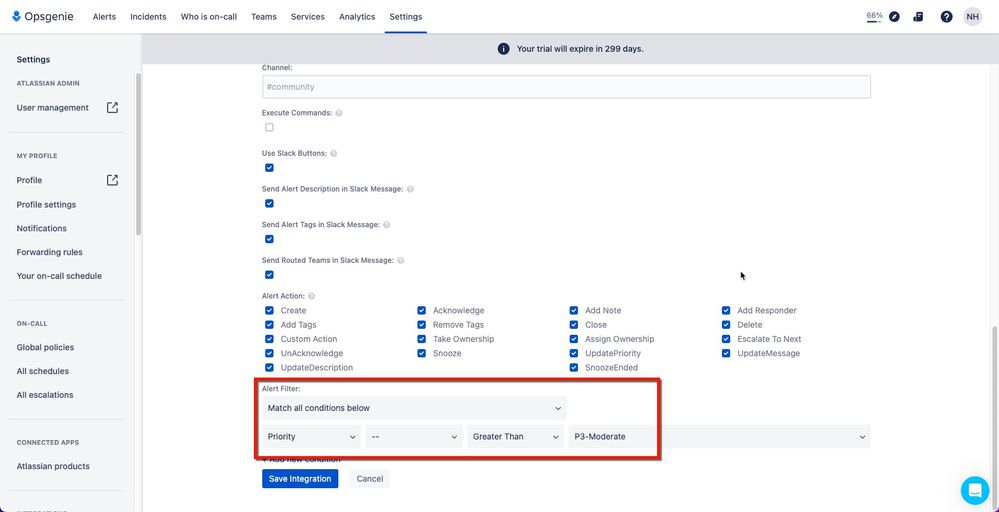Toggle the UnAcknowledge checkbox

[270, 353]
